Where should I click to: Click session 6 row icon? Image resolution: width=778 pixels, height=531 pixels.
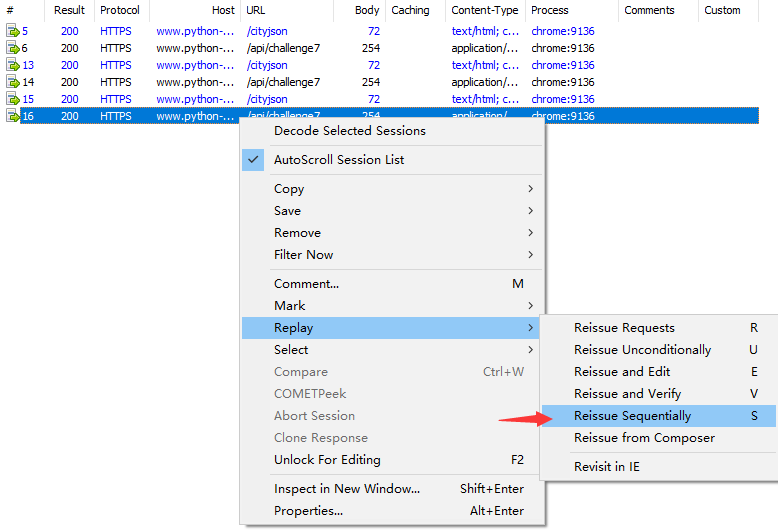coord(13,48)
